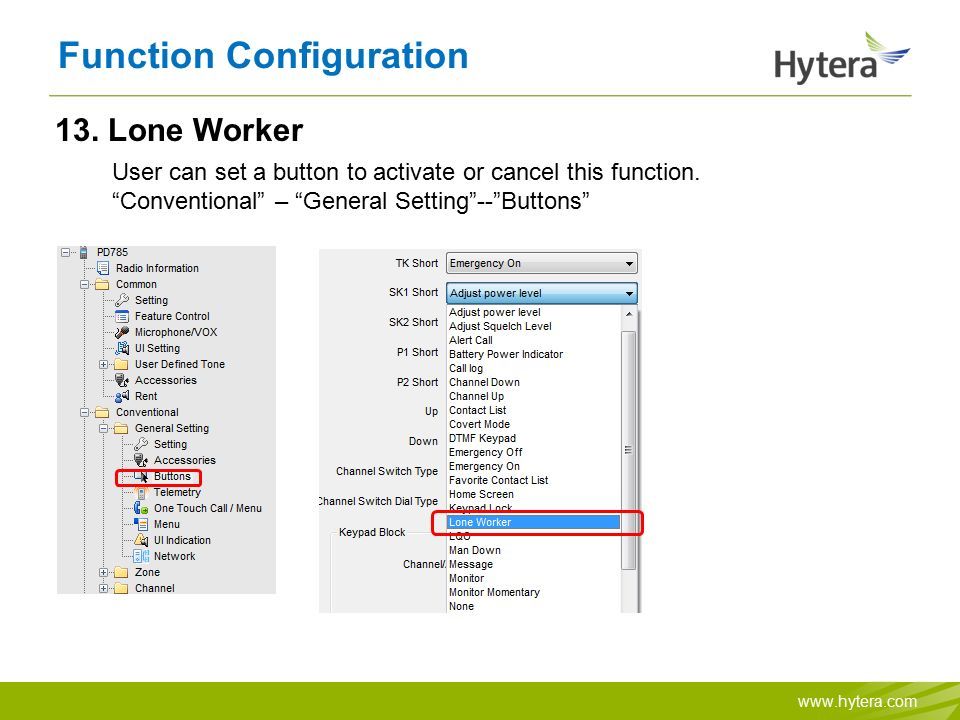Viewport: 960px width, 720px height.
Task: Expand the User Defined Tone node
Action: [x=103, y=364]
